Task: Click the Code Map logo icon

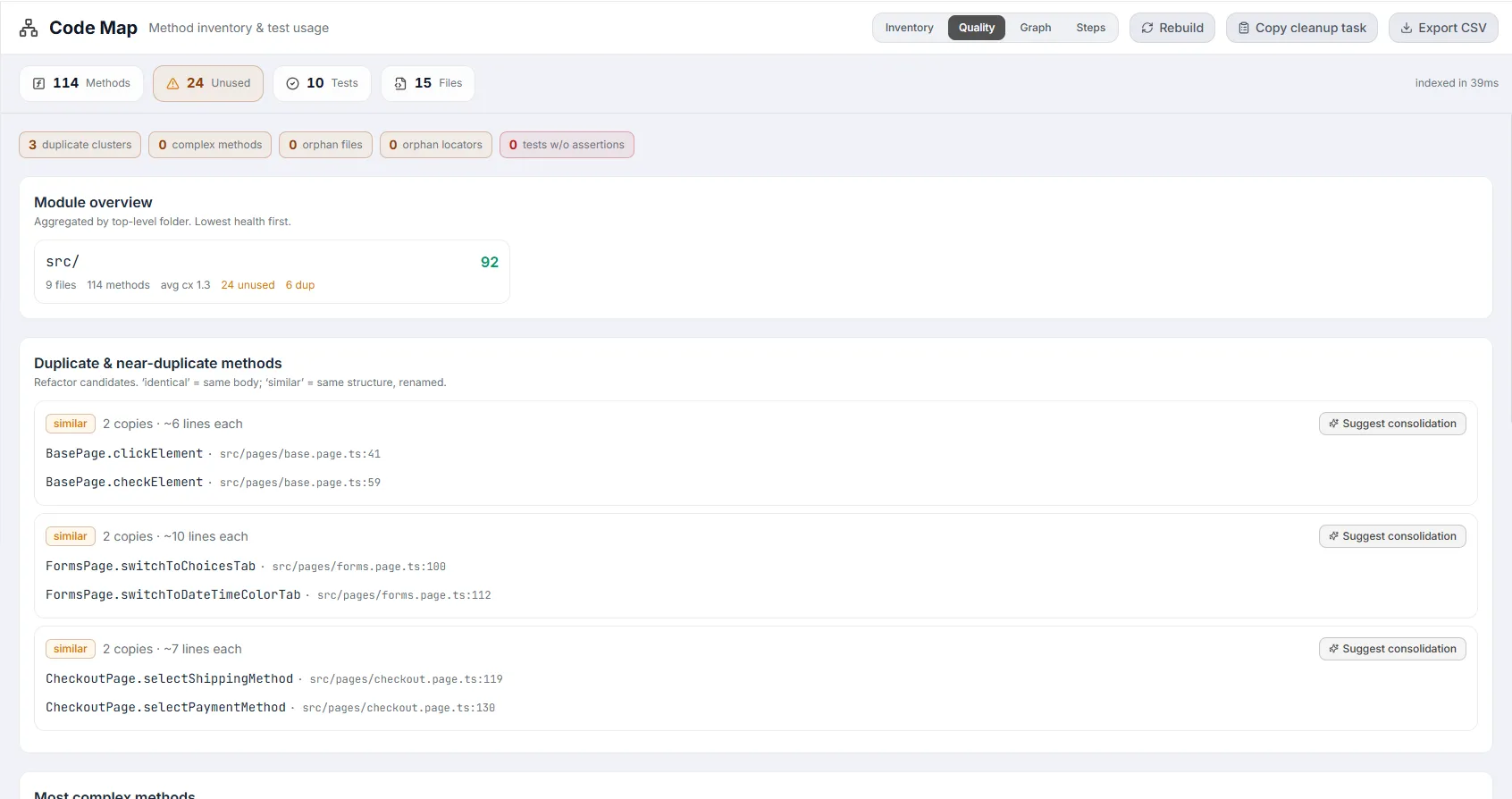Action: pyautogui.click(x=29, y=28)
